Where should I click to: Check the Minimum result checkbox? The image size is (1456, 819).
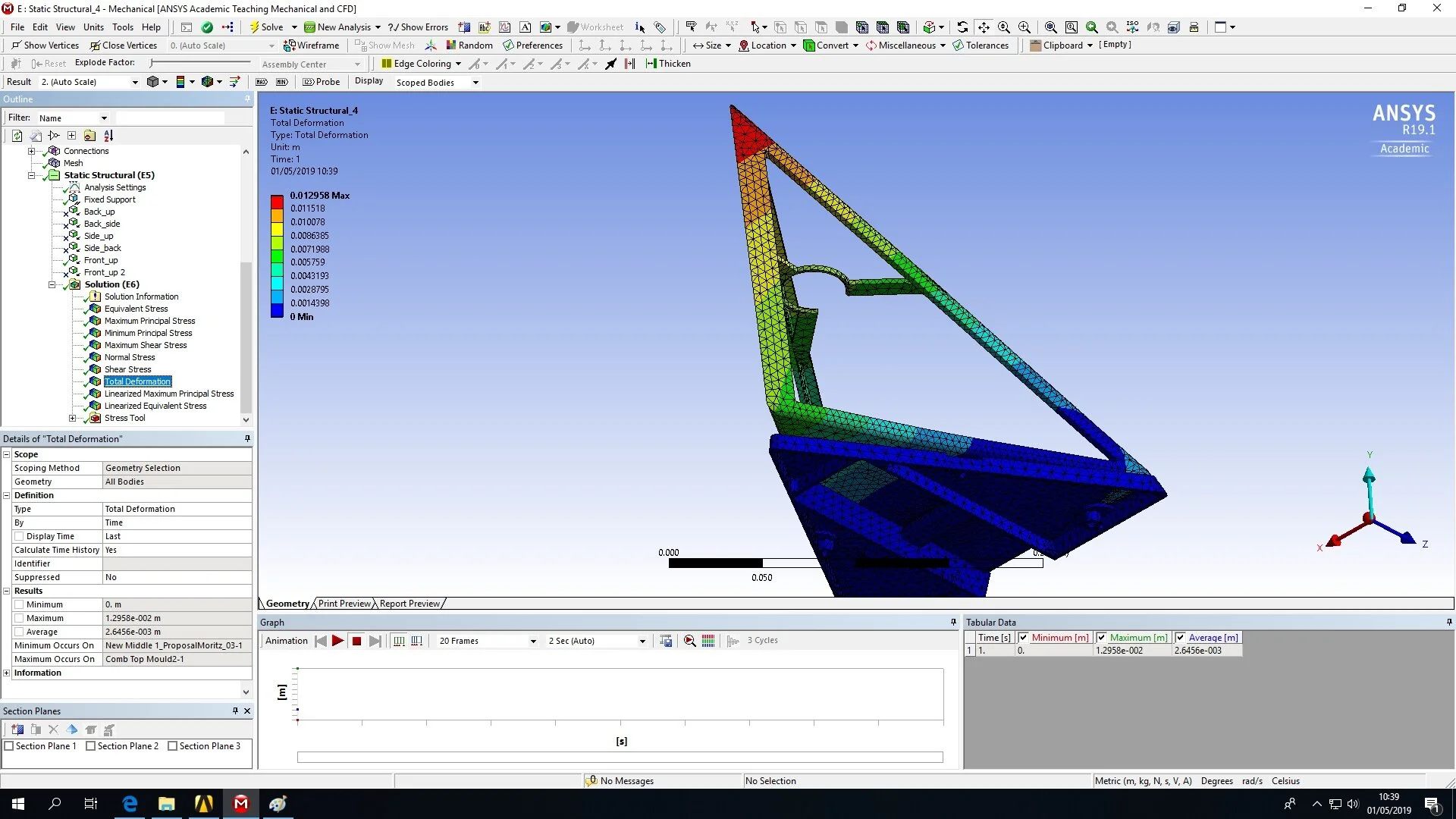pos(19,604)
